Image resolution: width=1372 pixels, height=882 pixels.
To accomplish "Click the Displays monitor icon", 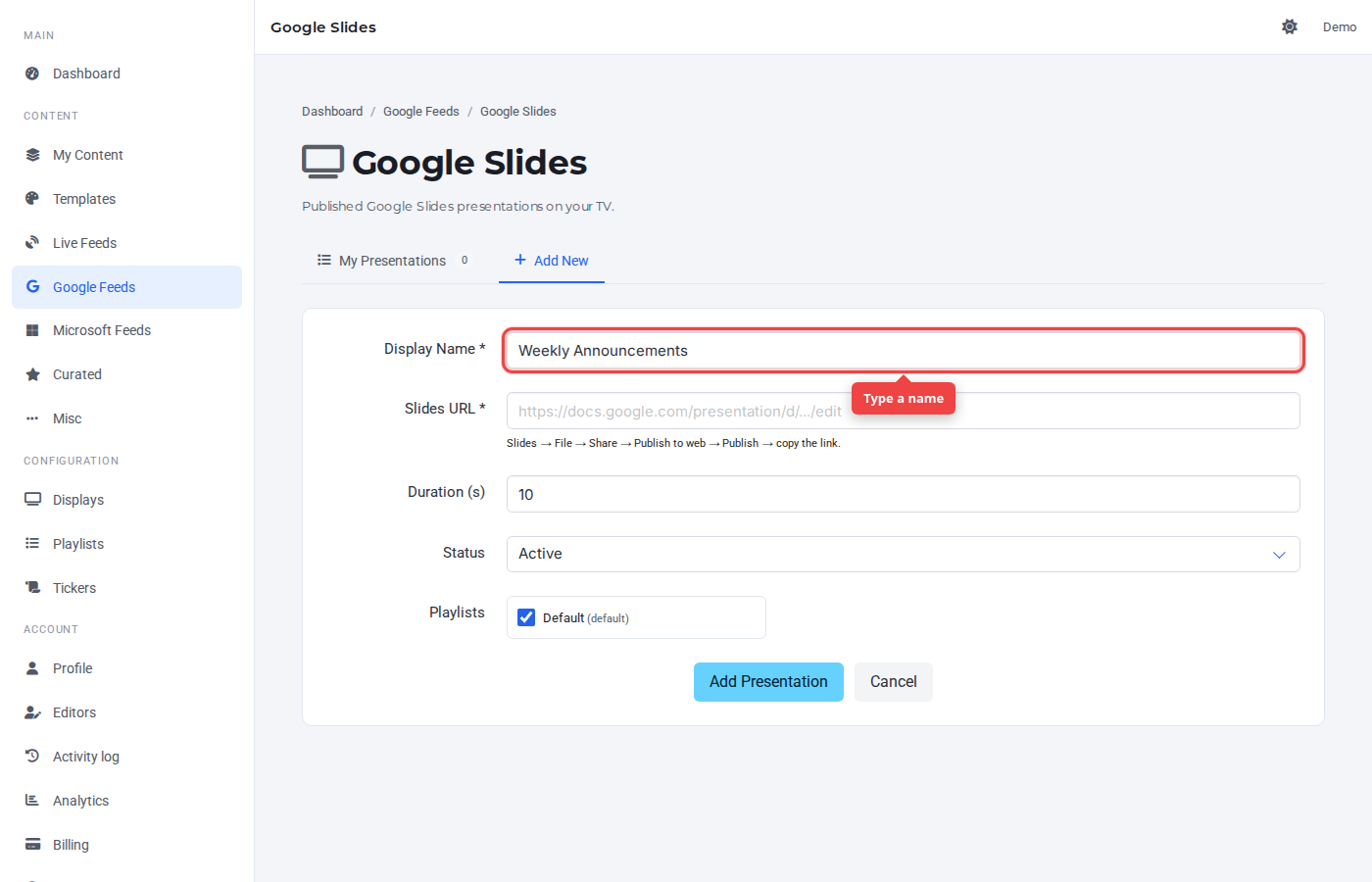I will coord(32,500).
